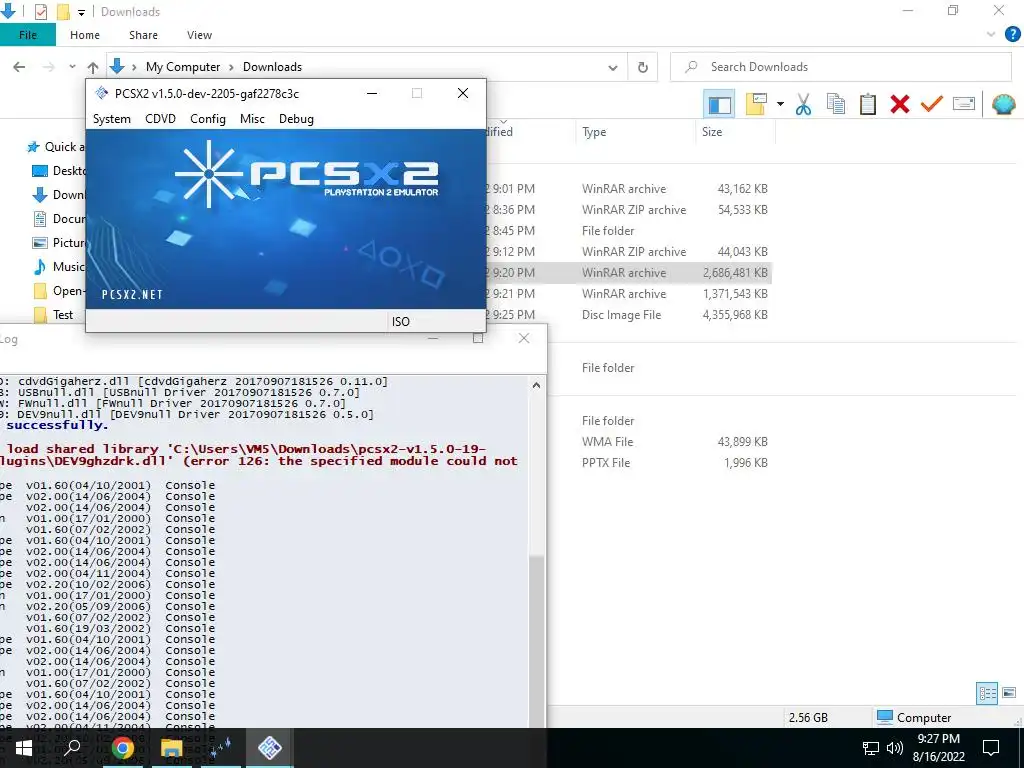Toggle the preview pane icon in Explorer toolbar
The height and width of the screenshot is (768, 1024).
pos(719,104)
